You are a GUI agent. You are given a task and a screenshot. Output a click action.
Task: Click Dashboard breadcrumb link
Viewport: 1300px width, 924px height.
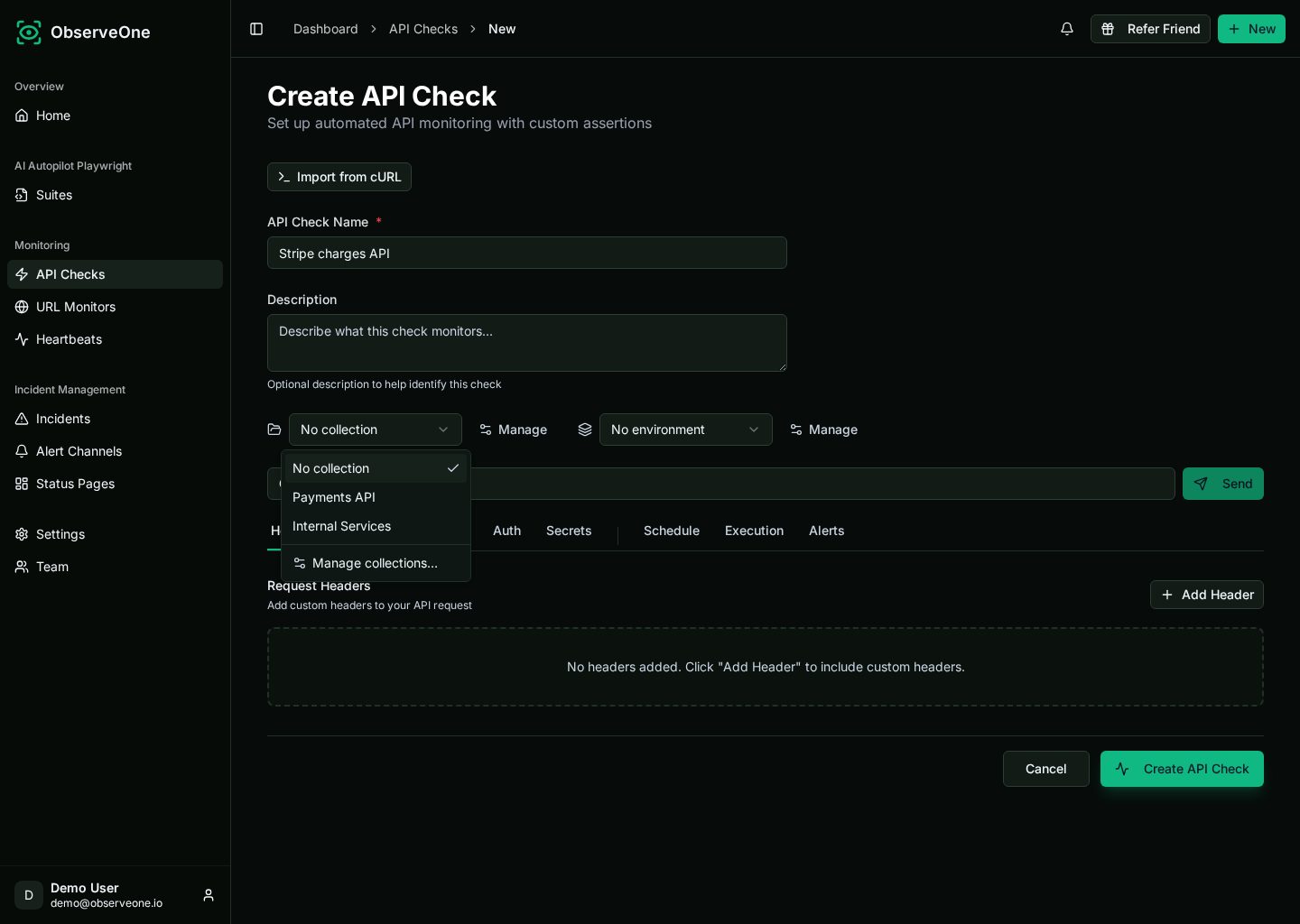click(x=326, y=29)
